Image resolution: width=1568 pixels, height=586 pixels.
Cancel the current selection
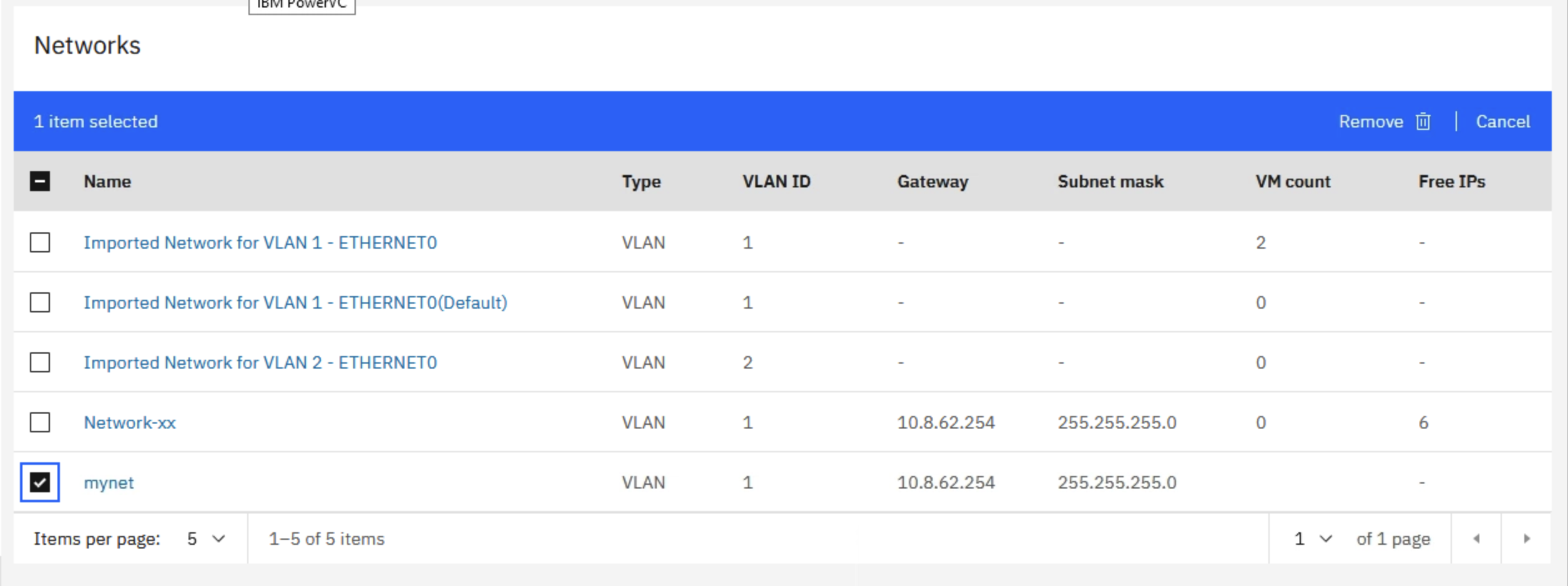coord(1502,121)
